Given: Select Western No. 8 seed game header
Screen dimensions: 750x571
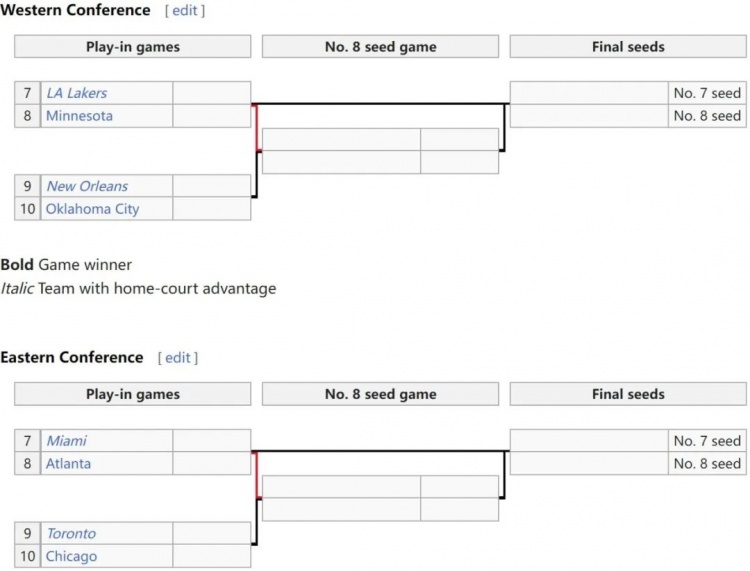Looking at the screenshot, I should [380, 47].
